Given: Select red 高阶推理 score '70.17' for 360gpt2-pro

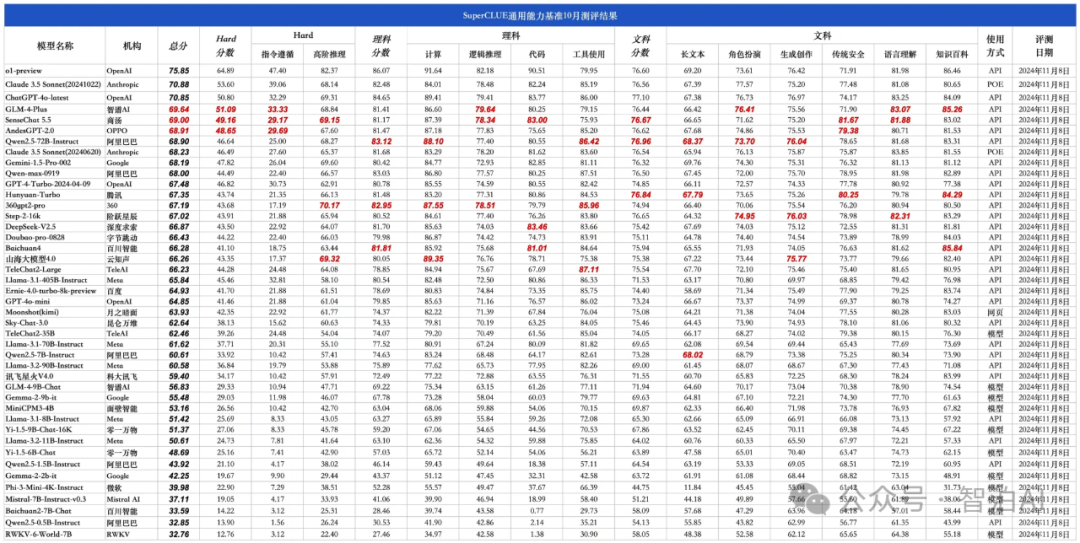Looking at the screenshot, I should [329, 205].
